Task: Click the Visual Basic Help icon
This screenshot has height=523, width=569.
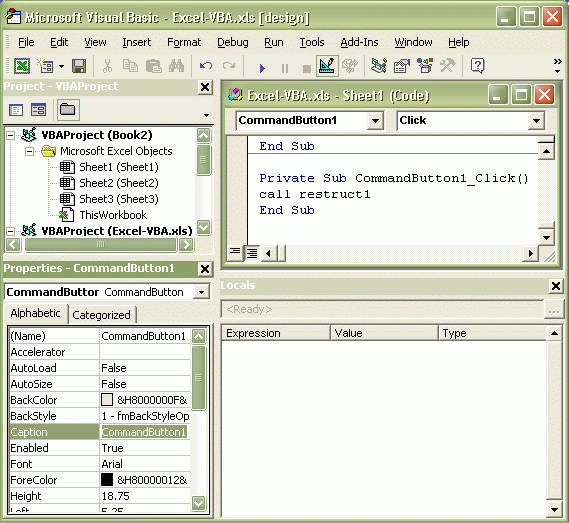Action: tap(478, 66)
